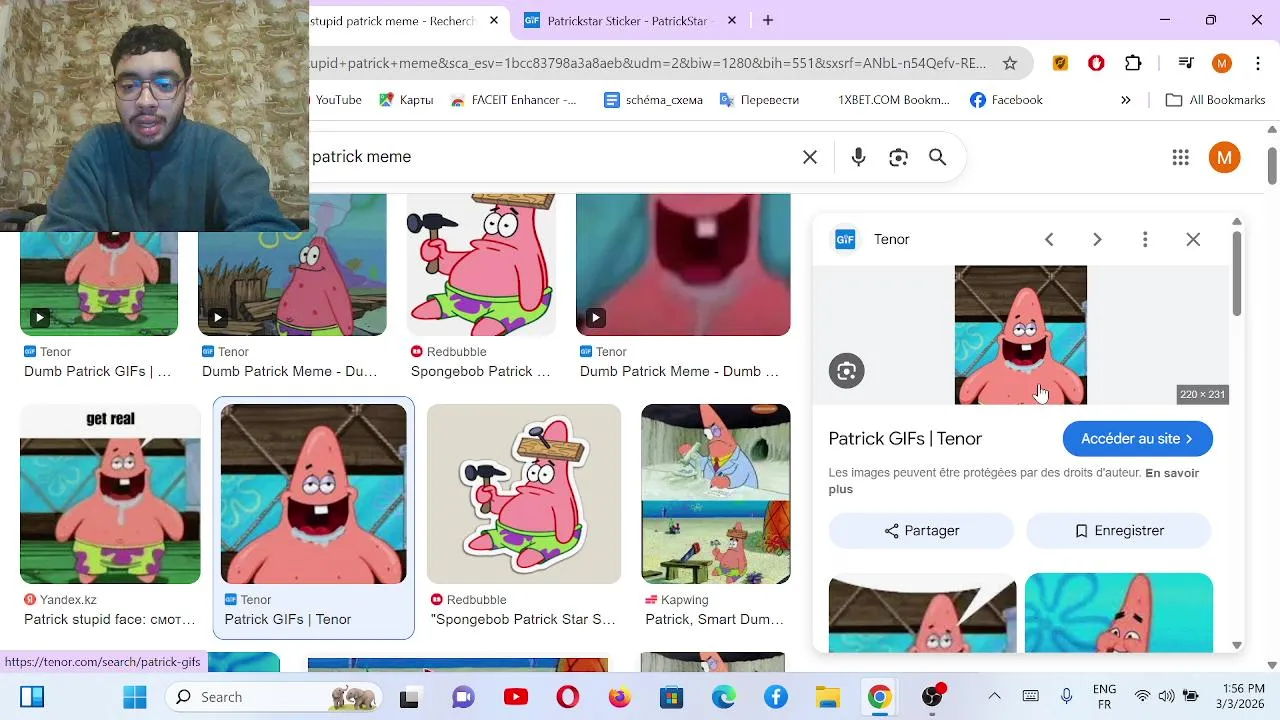Click the Partager share button
The width and height of the screenshot is (1280, 720).
(x=921, y=531)
